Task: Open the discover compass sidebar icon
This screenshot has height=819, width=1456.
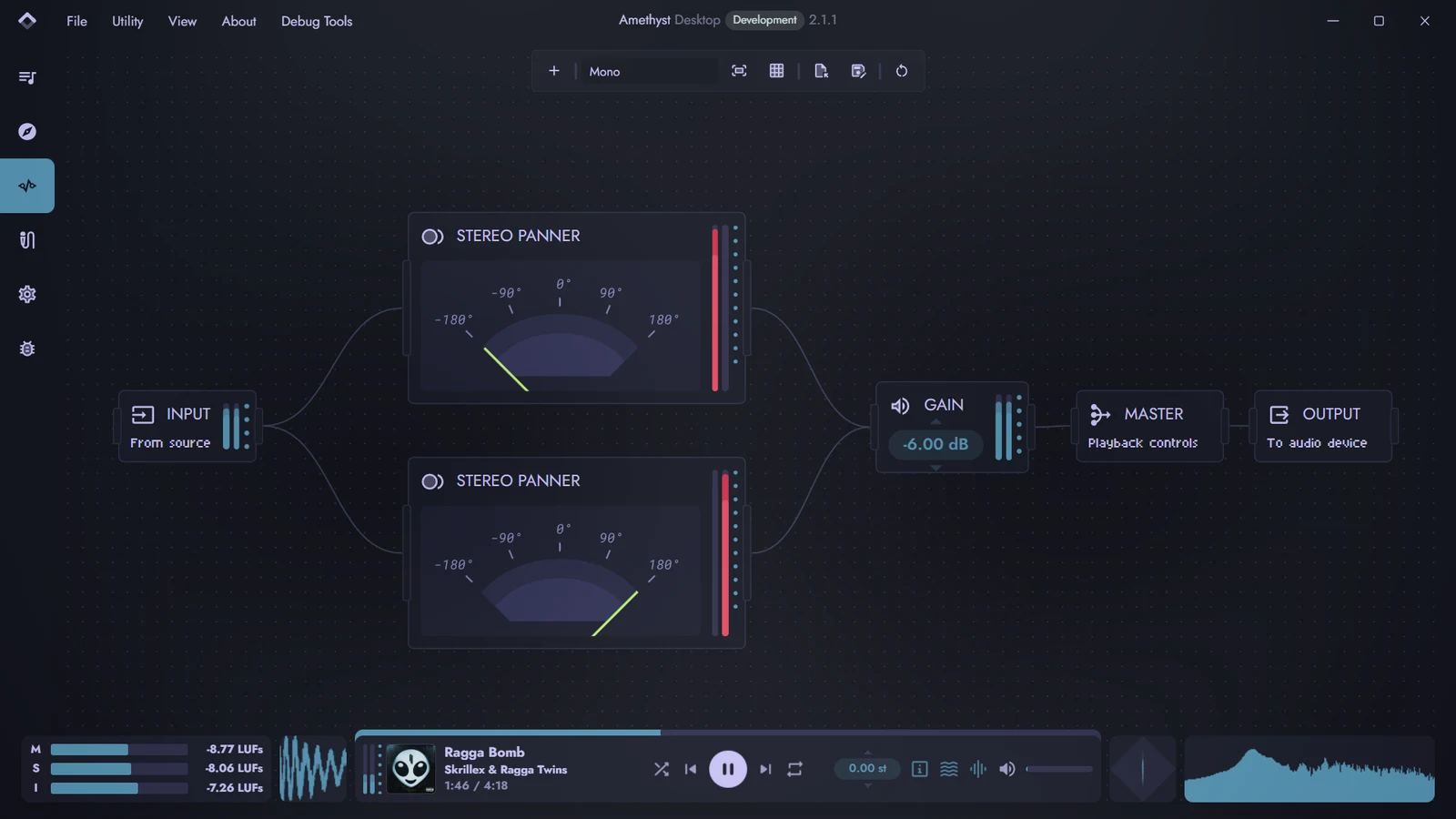Action: (x=27, y=132)
